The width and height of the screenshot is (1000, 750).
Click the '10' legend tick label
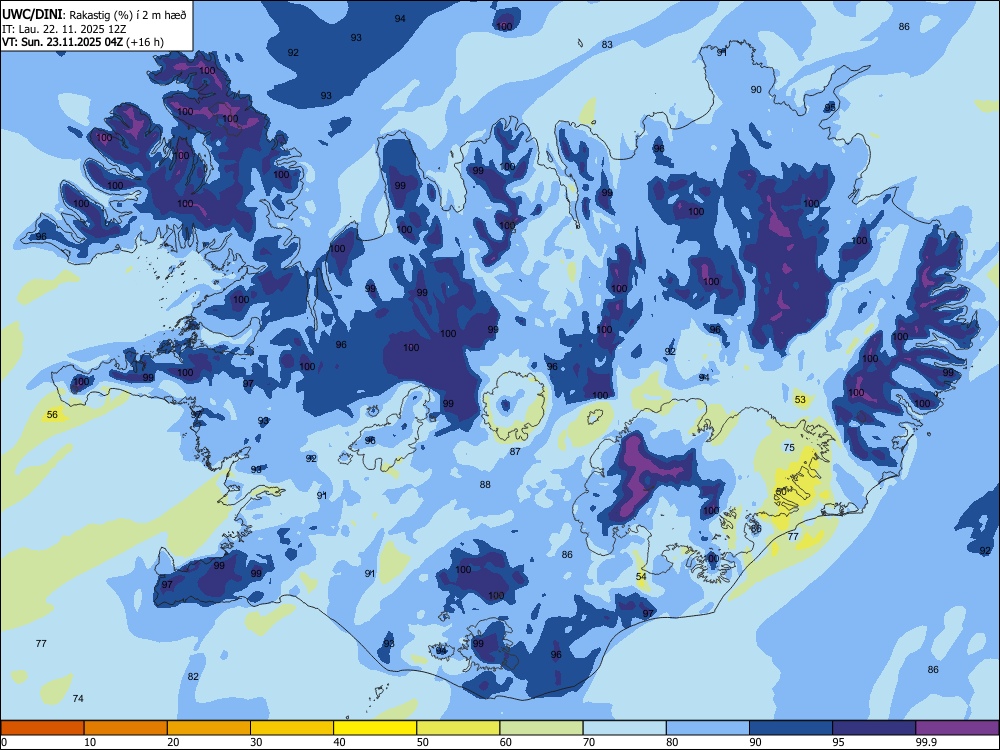pyautogui.click(x=90, y=742)
